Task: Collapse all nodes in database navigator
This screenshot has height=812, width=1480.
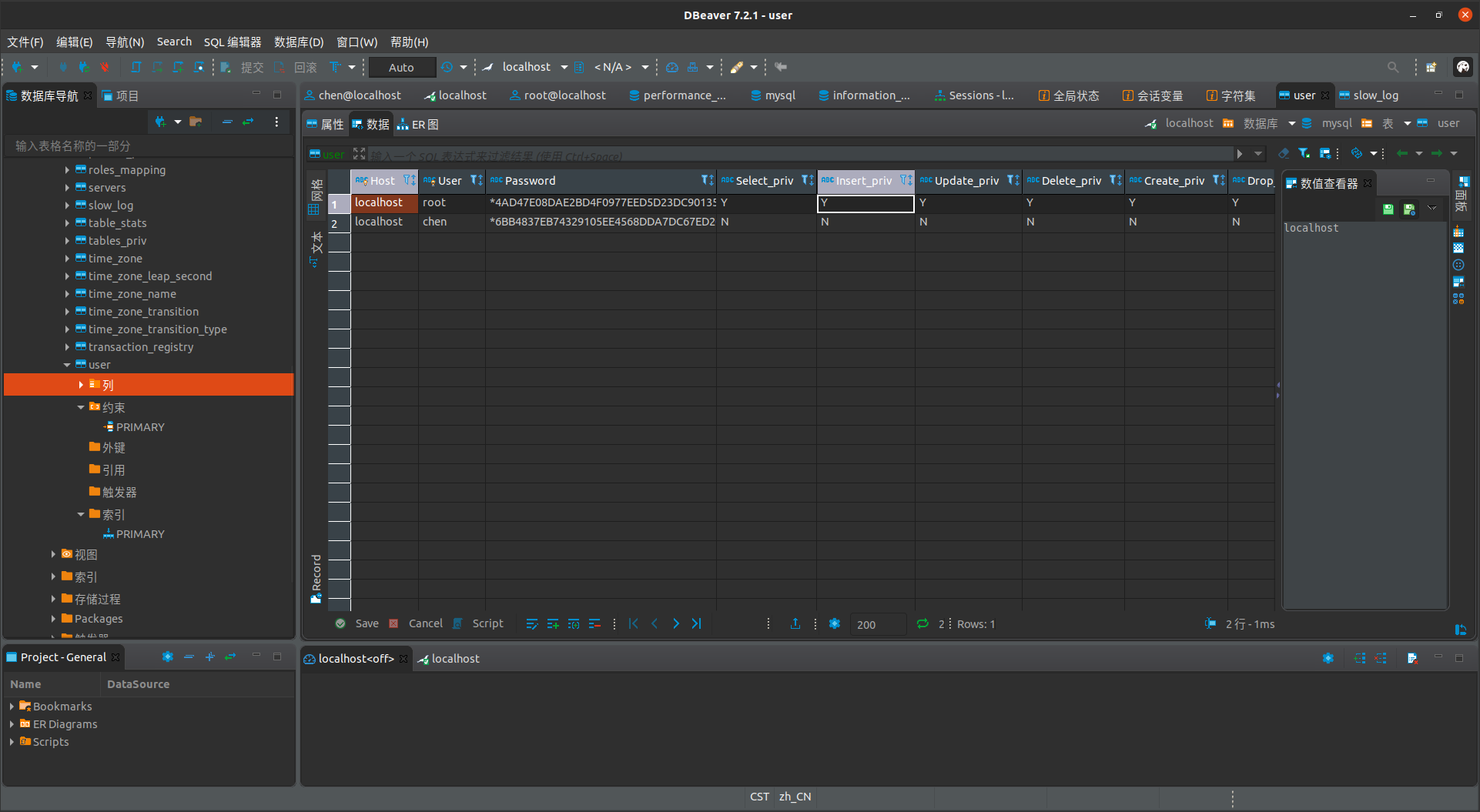Action: [227, 122]
